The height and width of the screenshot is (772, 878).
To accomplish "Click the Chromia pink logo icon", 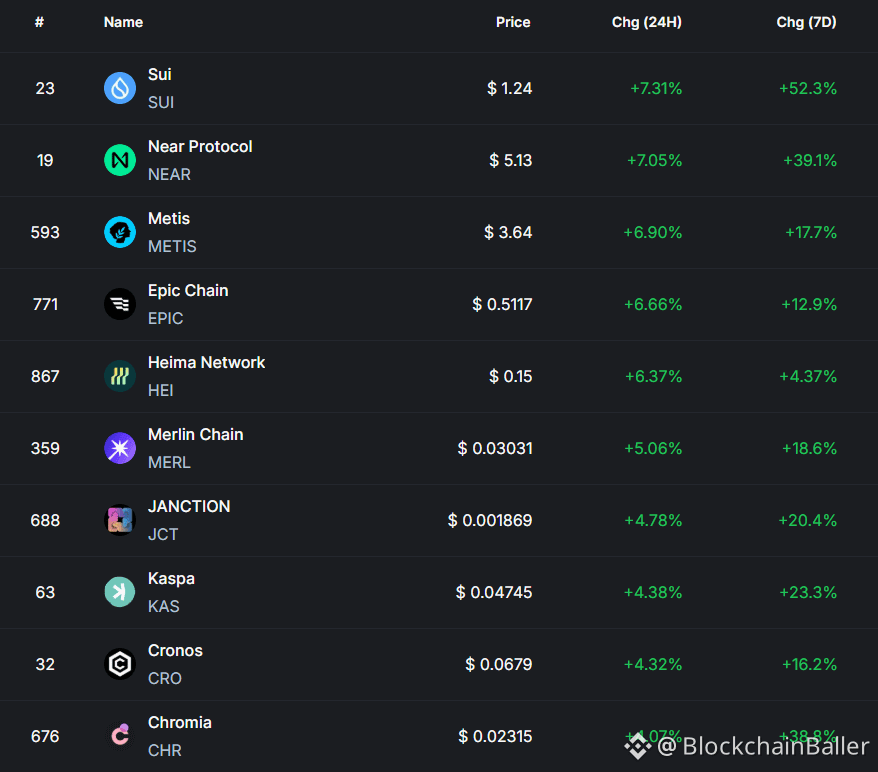I will click(x=120, y=736).
